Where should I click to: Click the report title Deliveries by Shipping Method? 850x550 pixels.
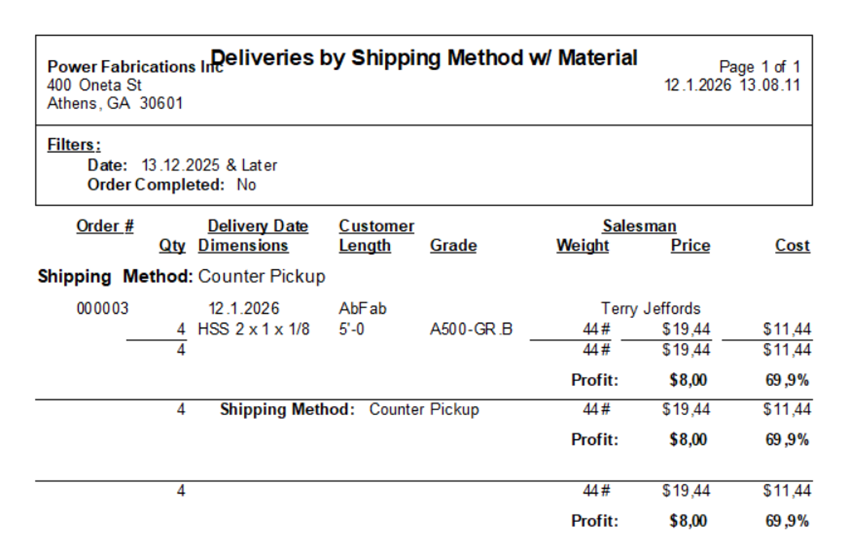[423, 57]
